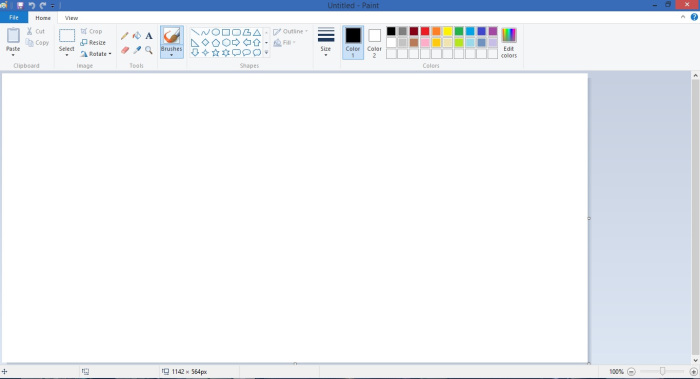The width and height of the screenshot is (700, 379).
Task: Pick the purple color swatch
Action: (x=493, y=31)
